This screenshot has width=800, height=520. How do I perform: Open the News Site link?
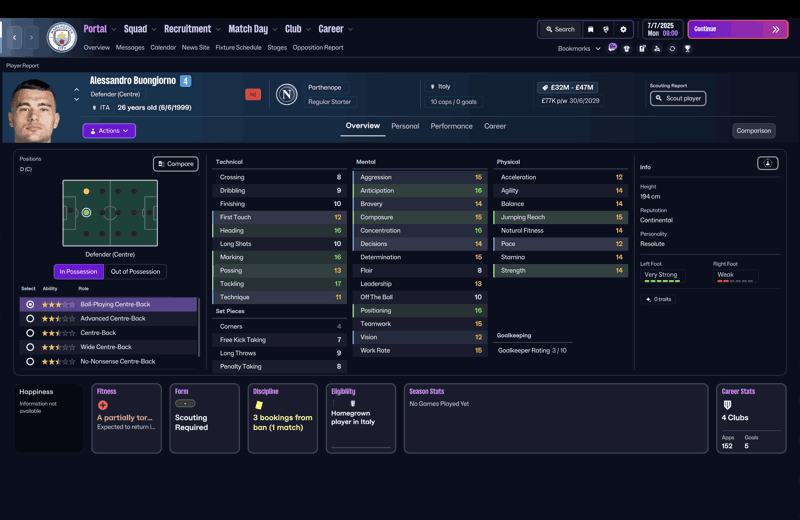[x=195, y=47]
